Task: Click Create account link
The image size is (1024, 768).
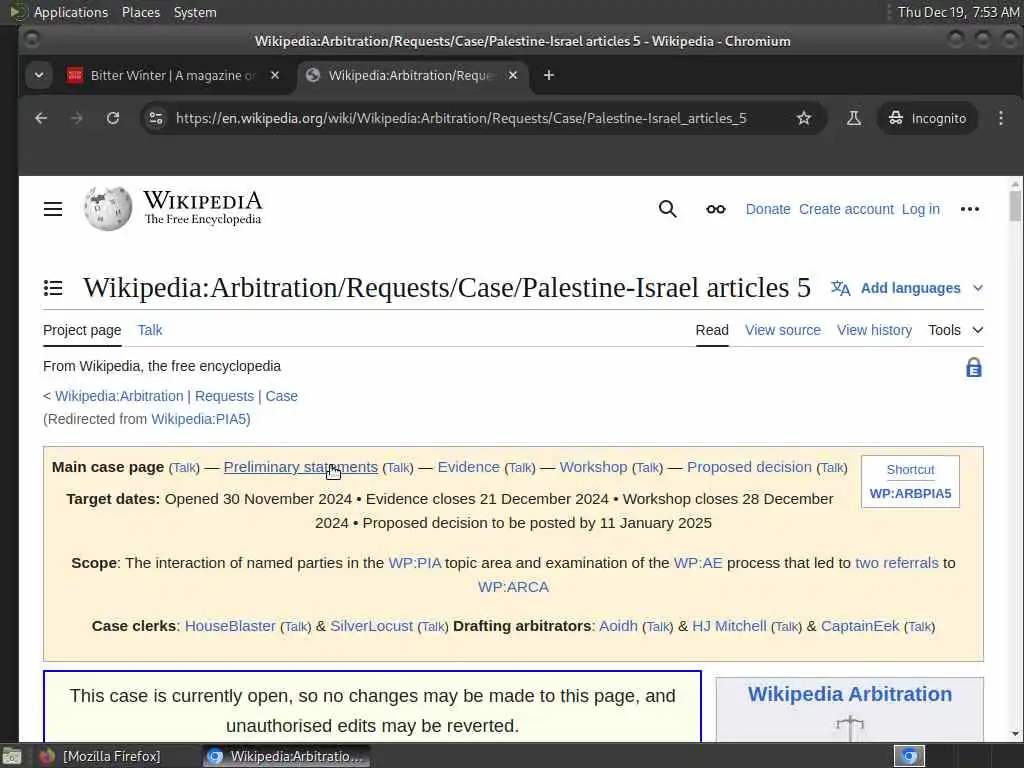Action: (846, 209)
